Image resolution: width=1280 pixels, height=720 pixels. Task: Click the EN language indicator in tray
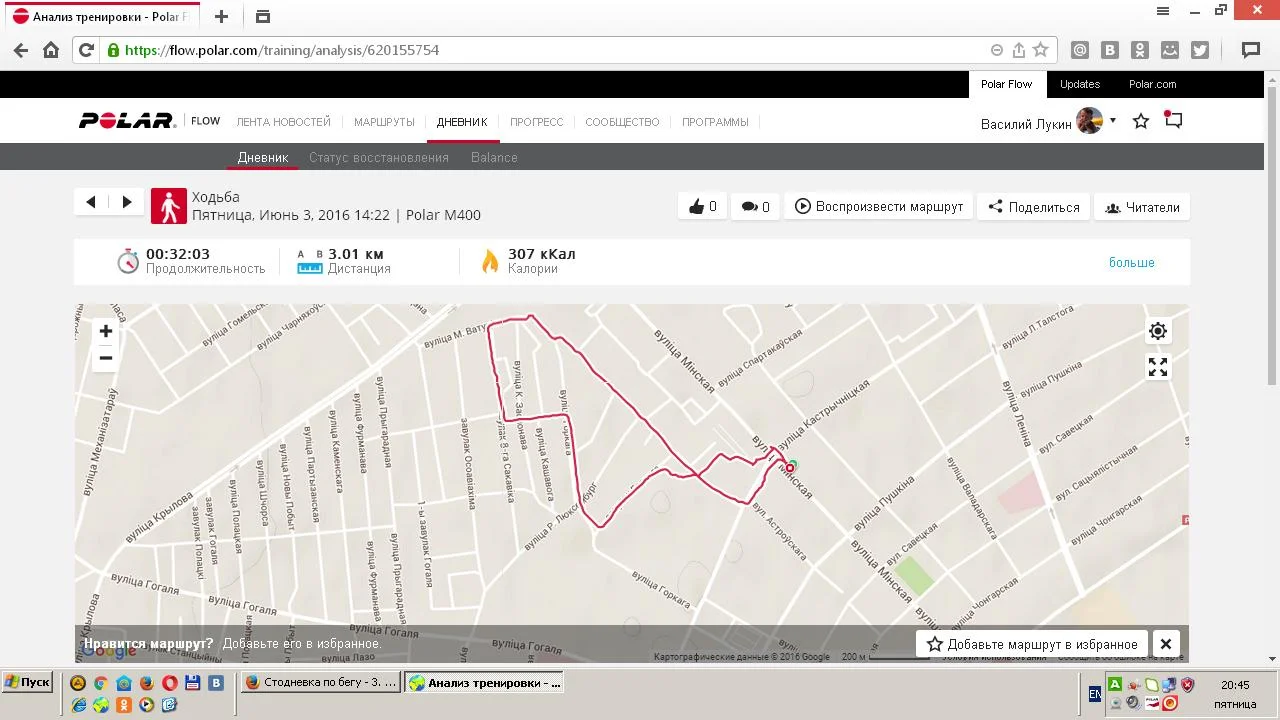point(1095,693)
